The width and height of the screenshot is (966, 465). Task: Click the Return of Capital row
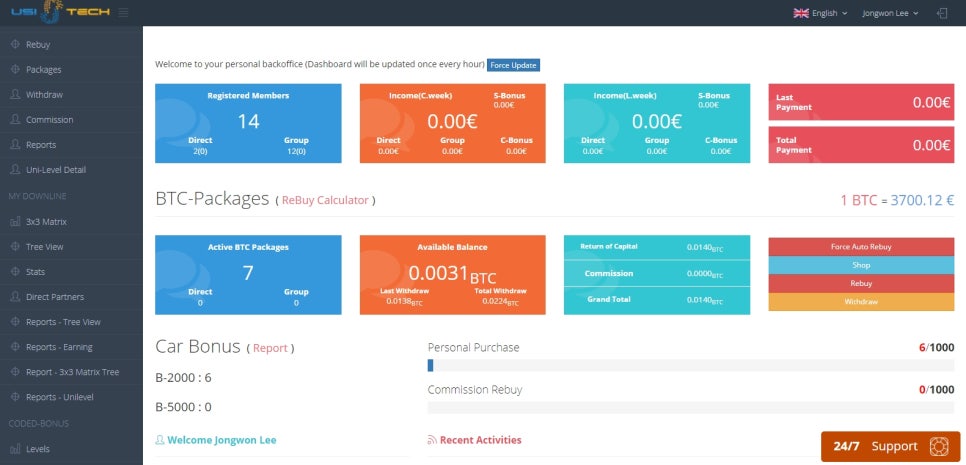pos(657,247)
